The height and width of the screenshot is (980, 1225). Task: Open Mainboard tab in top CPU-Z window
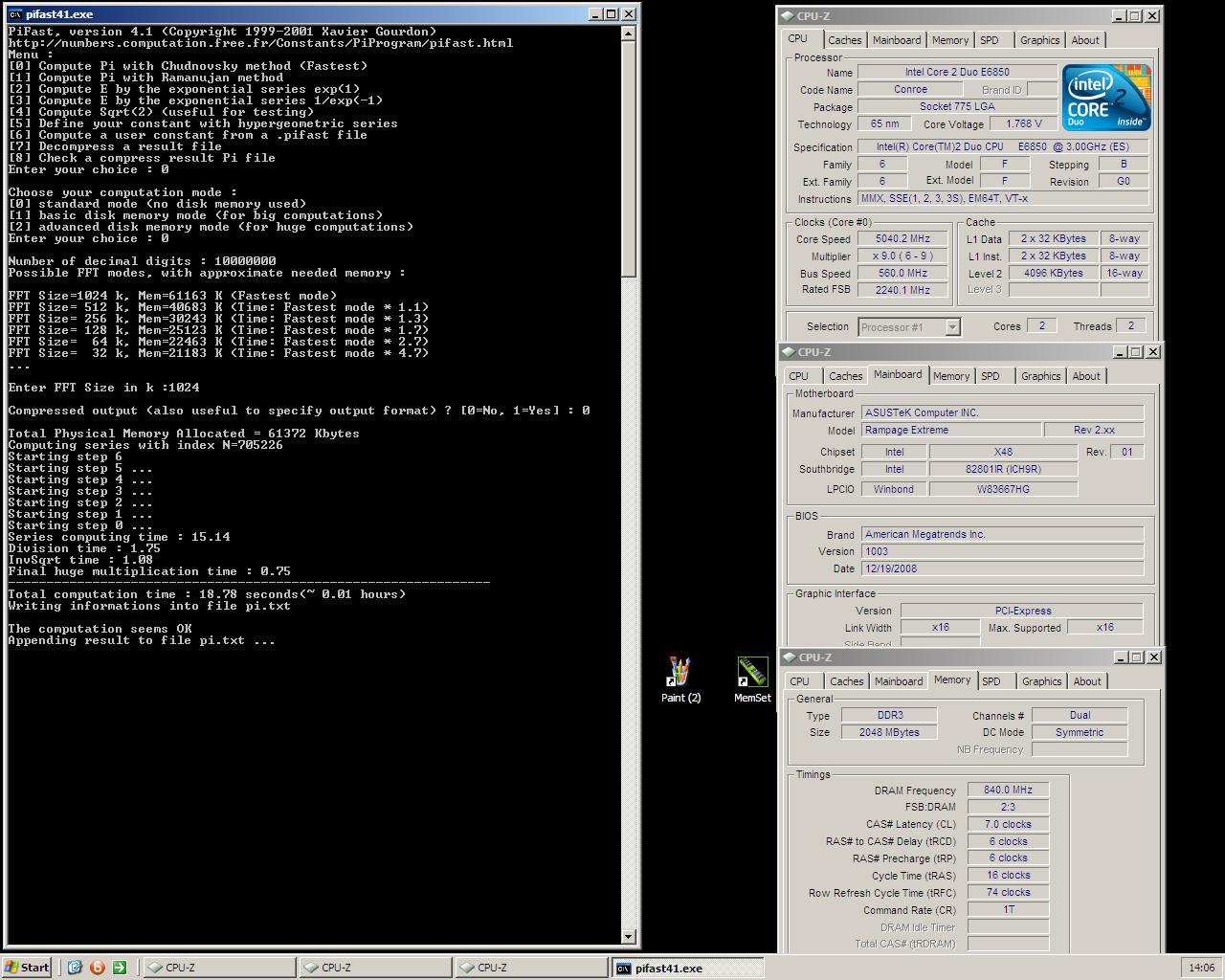(897, 40)
